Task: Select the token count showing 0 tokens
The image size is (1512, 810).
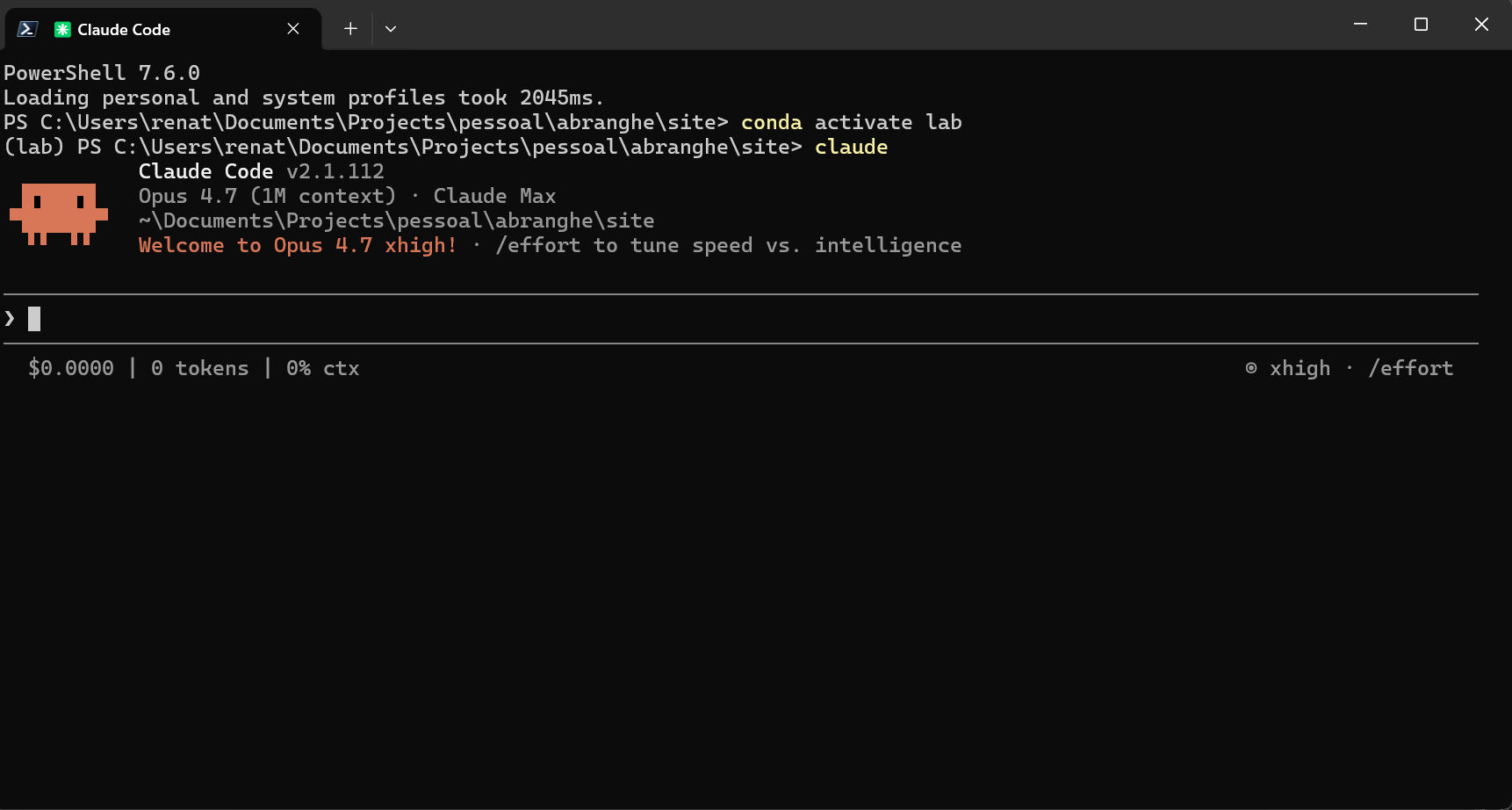Action: 199,368
